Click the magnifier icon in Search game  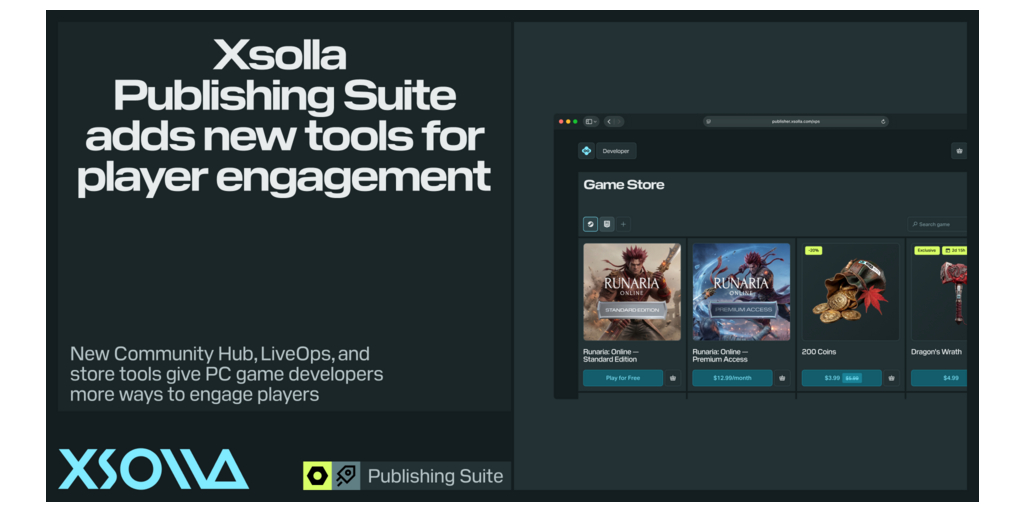coord(915,224)
